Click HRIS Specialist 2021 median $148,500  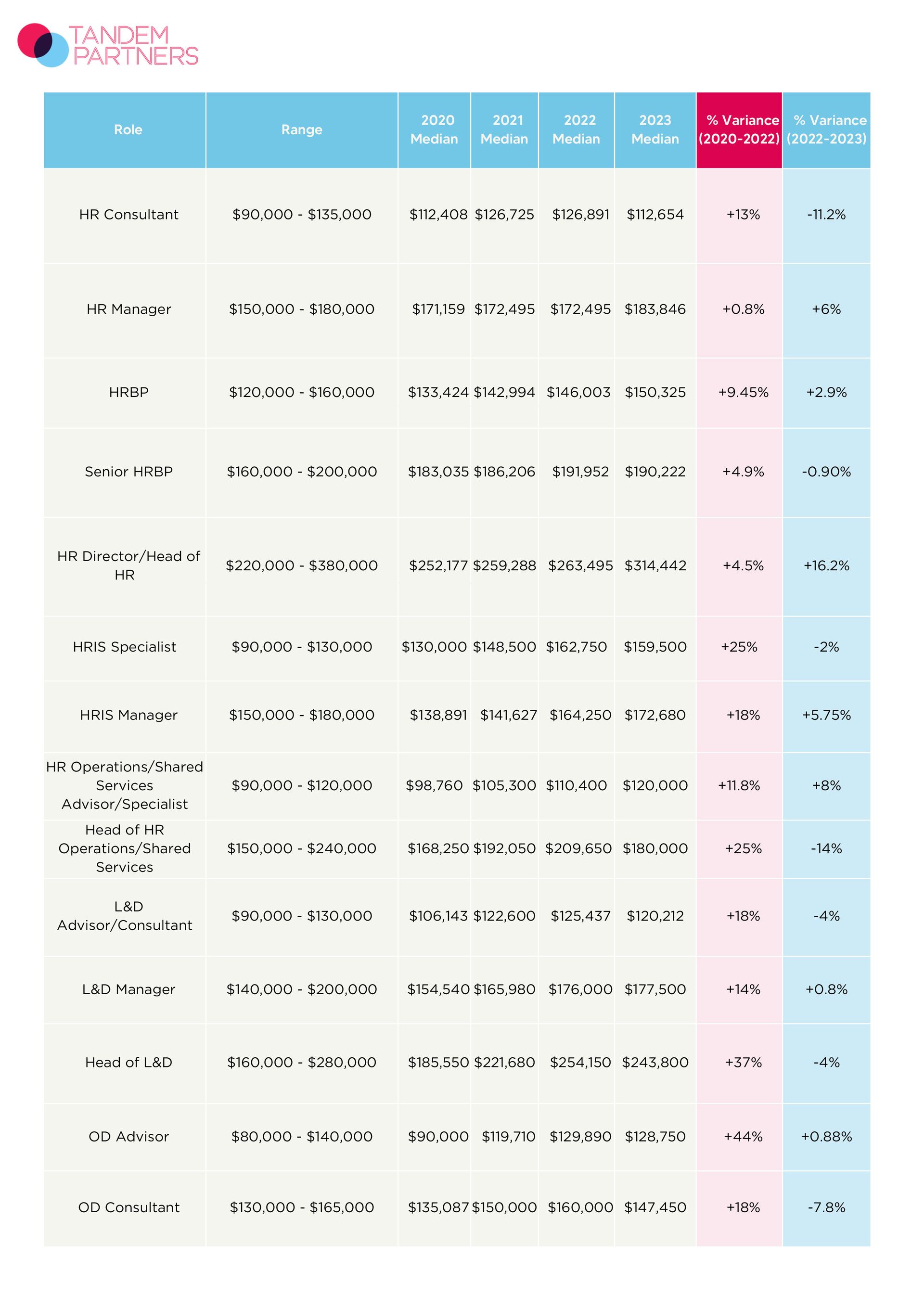[x=504, y=647]
